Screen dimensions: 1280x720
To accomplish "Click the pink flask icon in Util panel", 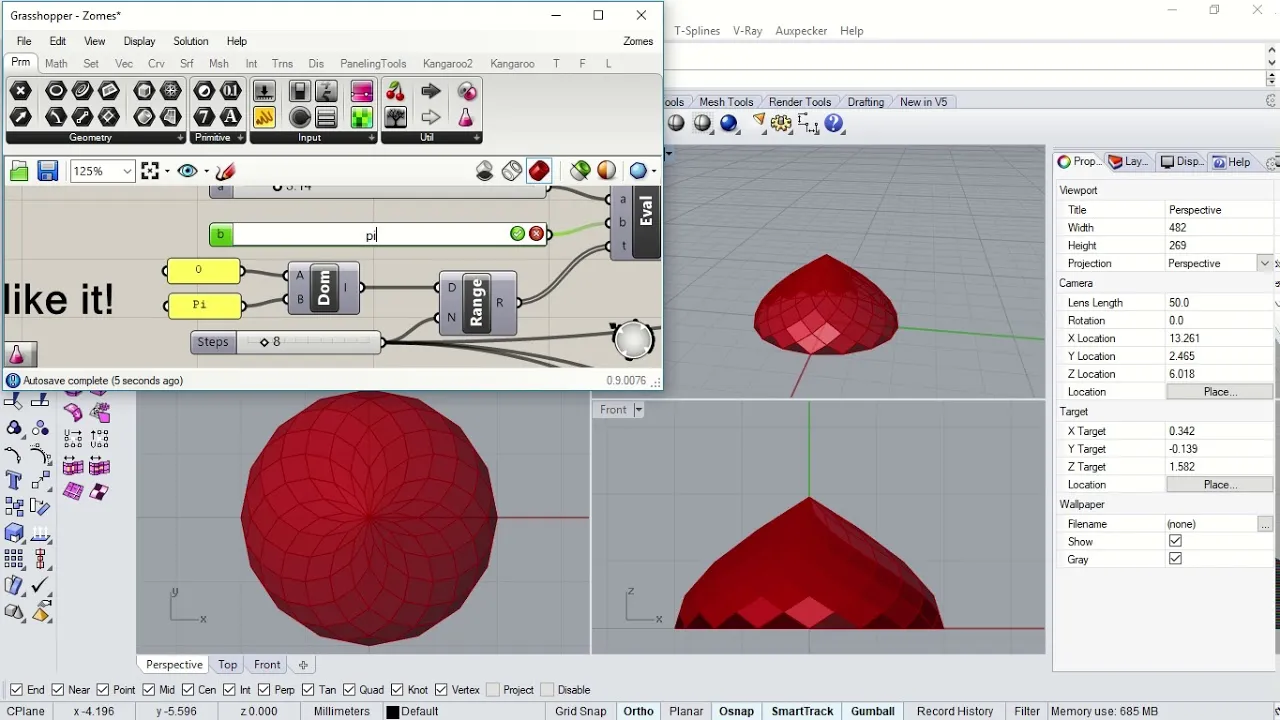I will pos(466,117).
